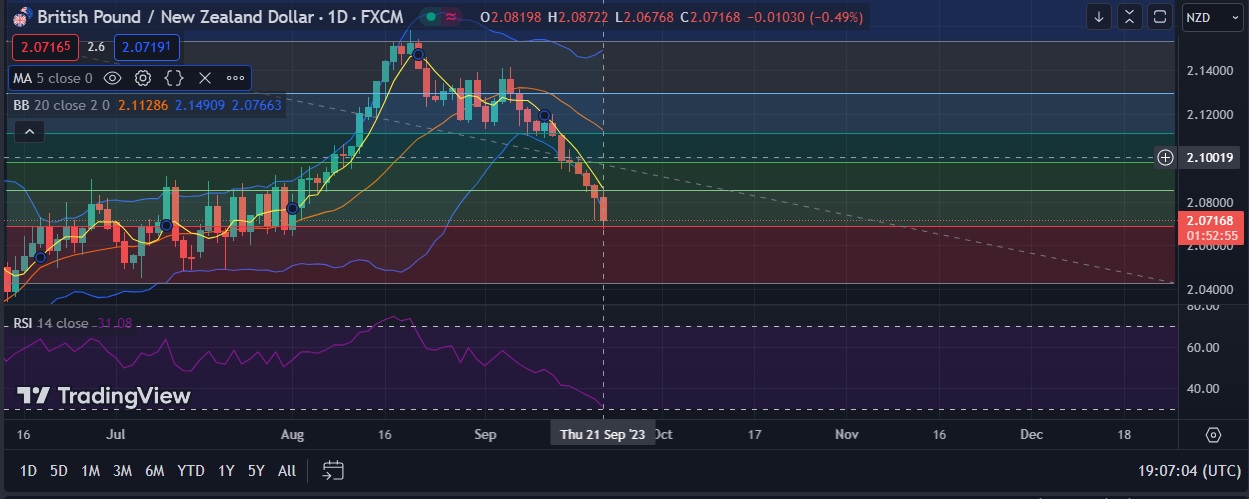Click the current price label 2.07168

[1211, 220]
